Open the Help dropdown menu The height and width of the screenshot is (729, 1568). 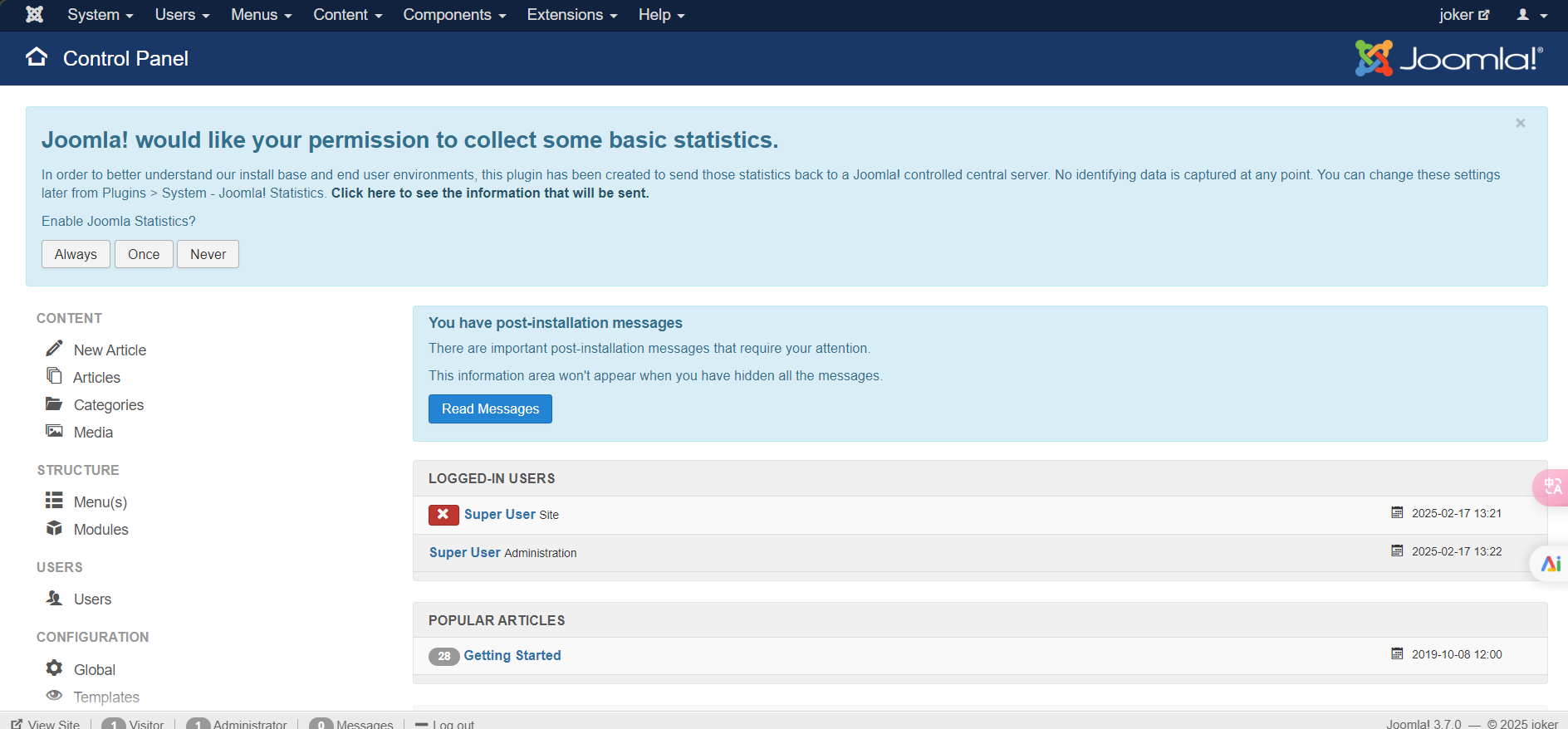click(661, 15)
